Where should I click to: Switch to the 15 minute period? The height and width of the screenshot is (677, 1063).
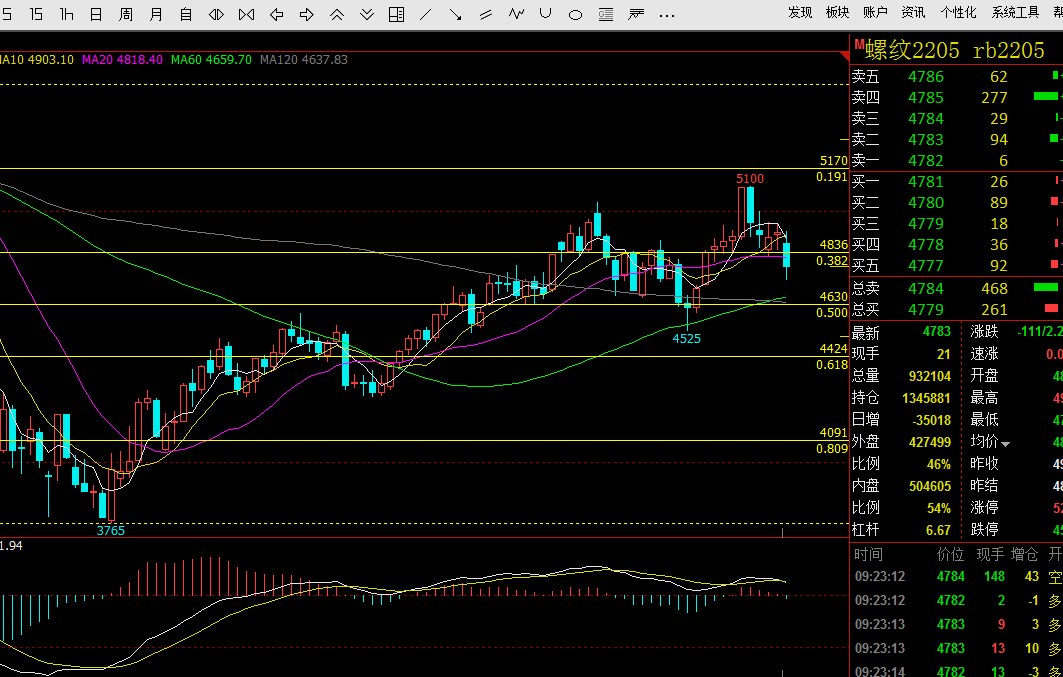coord(36,14)
